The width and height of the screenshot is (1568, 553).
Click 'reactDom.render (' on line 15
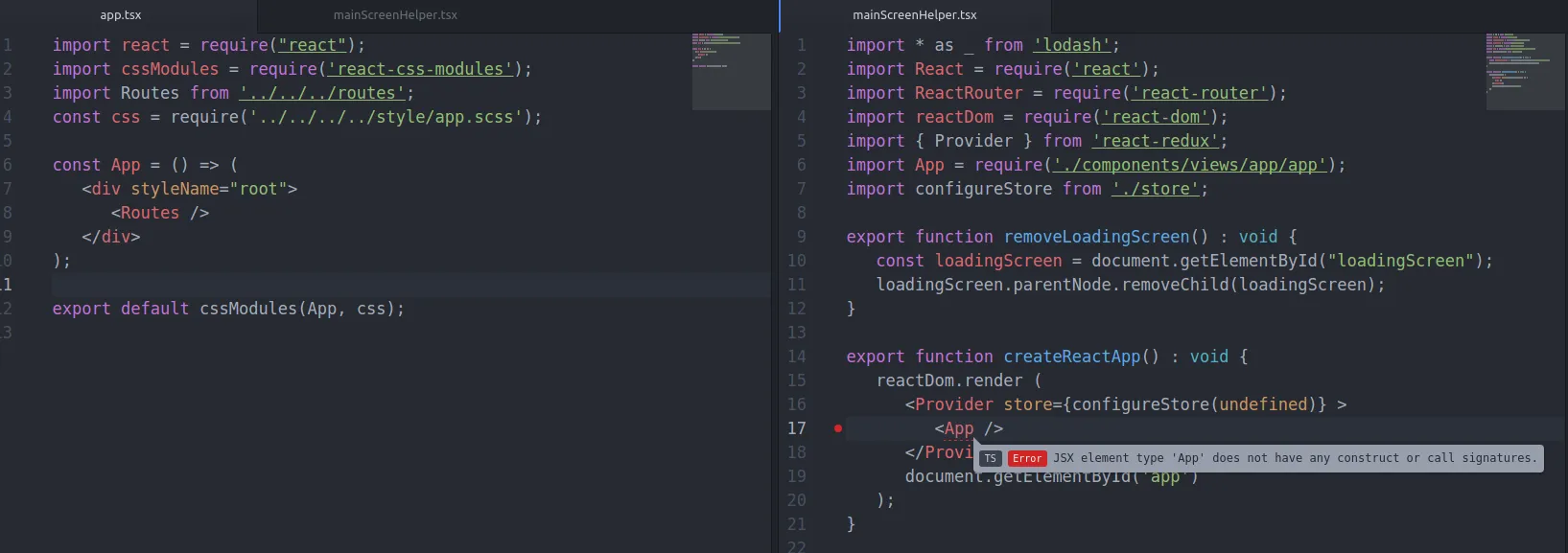(x=959, y=380)
